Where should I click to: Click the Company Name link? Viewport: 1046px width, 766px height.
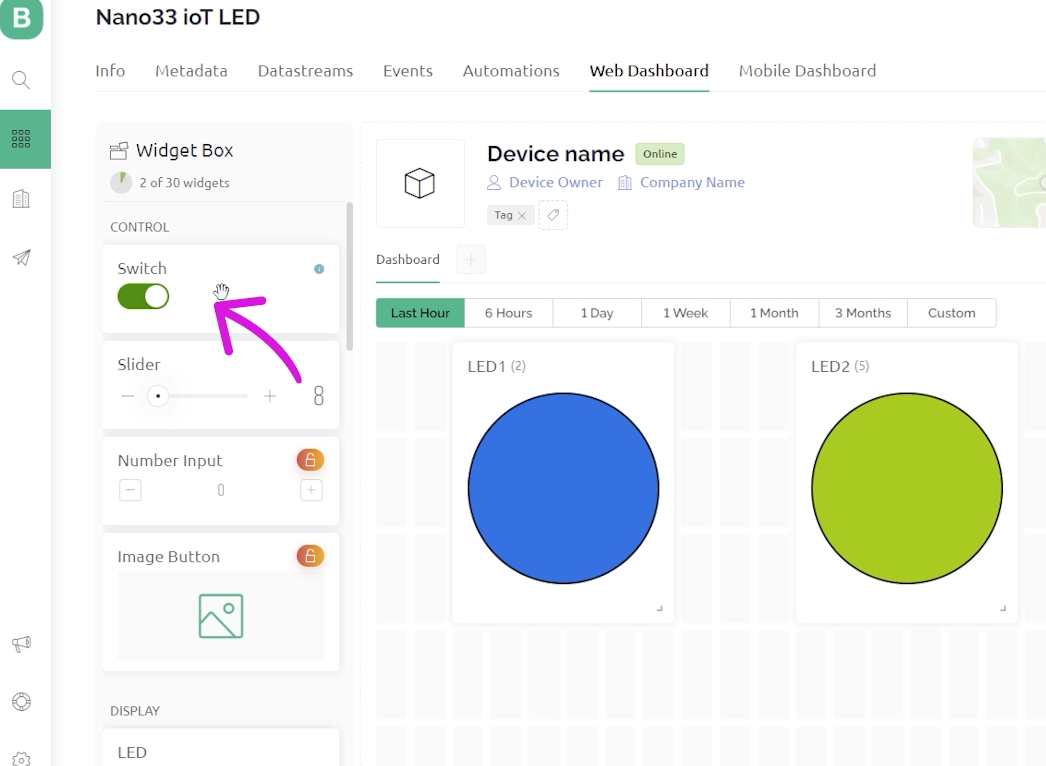coord(692,182)
